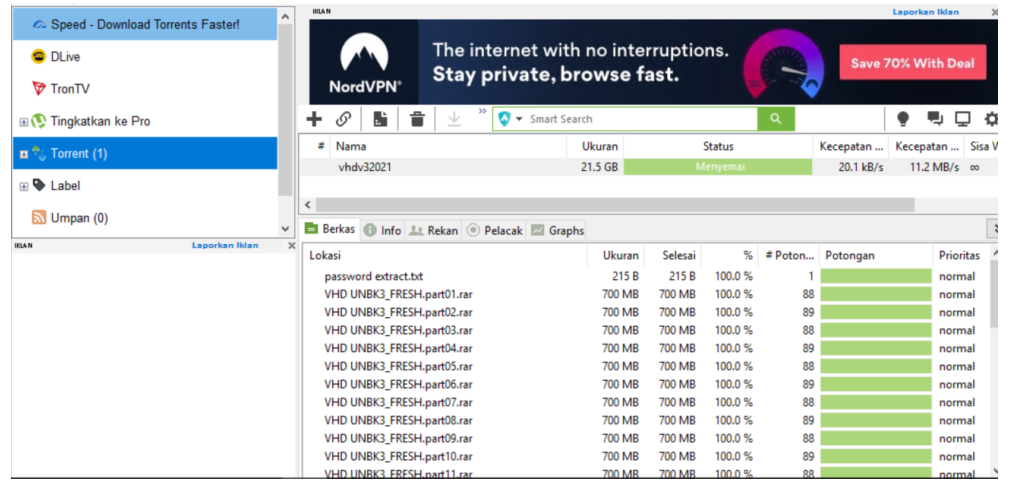Screen dimensions: 1015x486
Task: Click the toolbar overflow double-chevron
Action: coord(482,111)
